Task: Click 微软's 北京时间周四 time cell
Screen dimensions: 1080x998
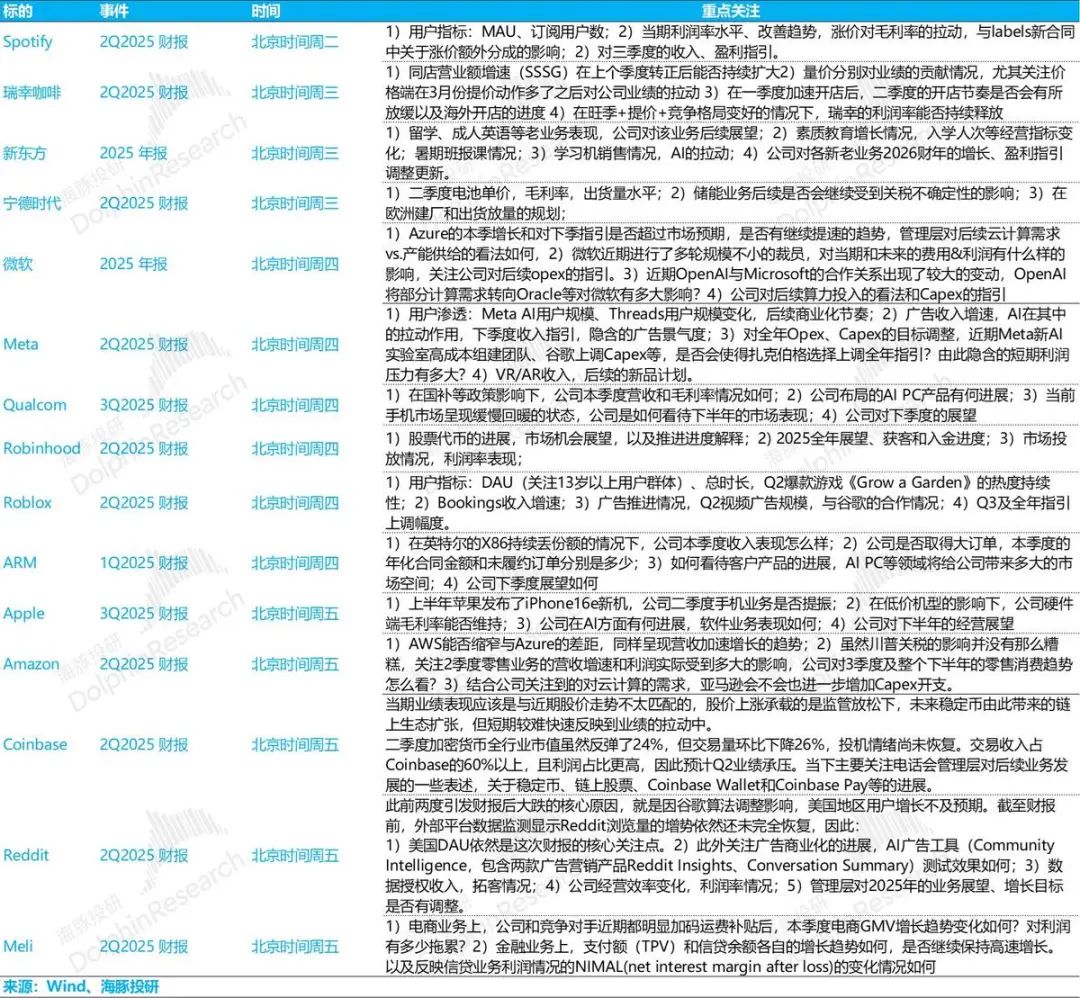Action: point(295,264)
